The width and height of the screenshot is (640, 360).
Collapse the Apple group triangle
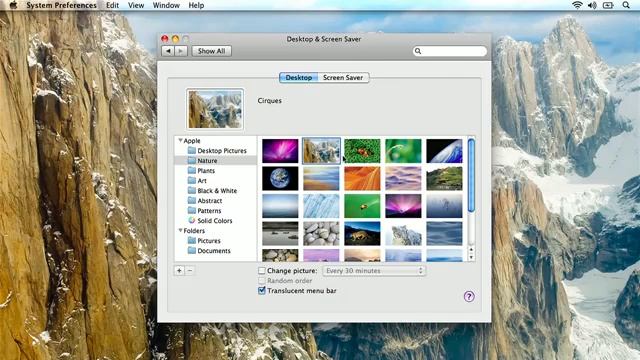point(180,140)
